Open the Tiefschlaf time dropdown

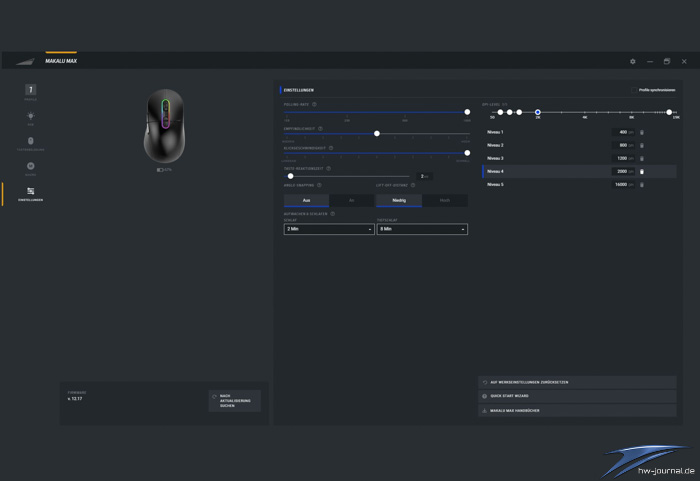coord(422,229)
